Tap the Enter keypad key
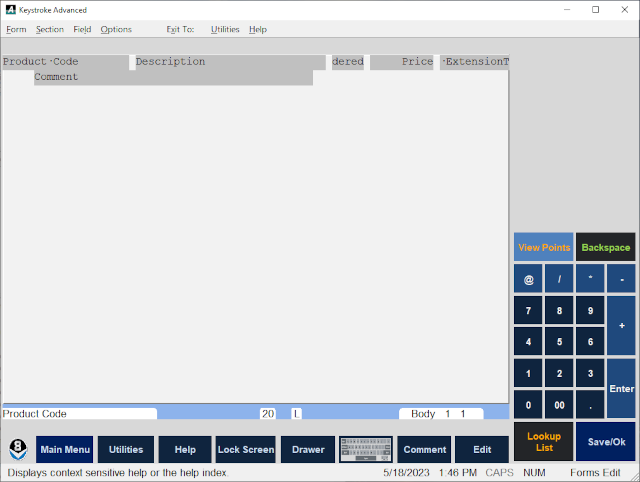Image resolution: width=640 pixels, height=482 pixels. pyautogui.click(x=621, y=388)
